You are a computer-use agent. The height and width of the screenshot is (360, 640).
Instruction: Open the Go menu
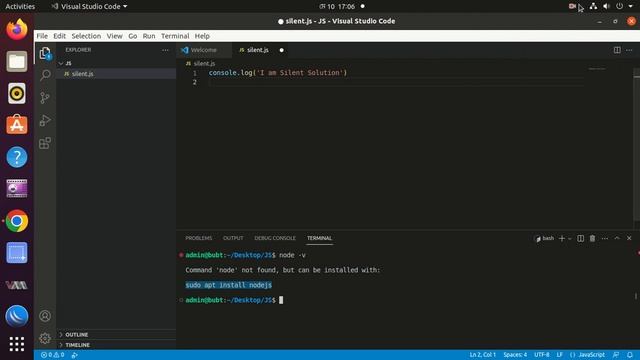tap(133, 36)
